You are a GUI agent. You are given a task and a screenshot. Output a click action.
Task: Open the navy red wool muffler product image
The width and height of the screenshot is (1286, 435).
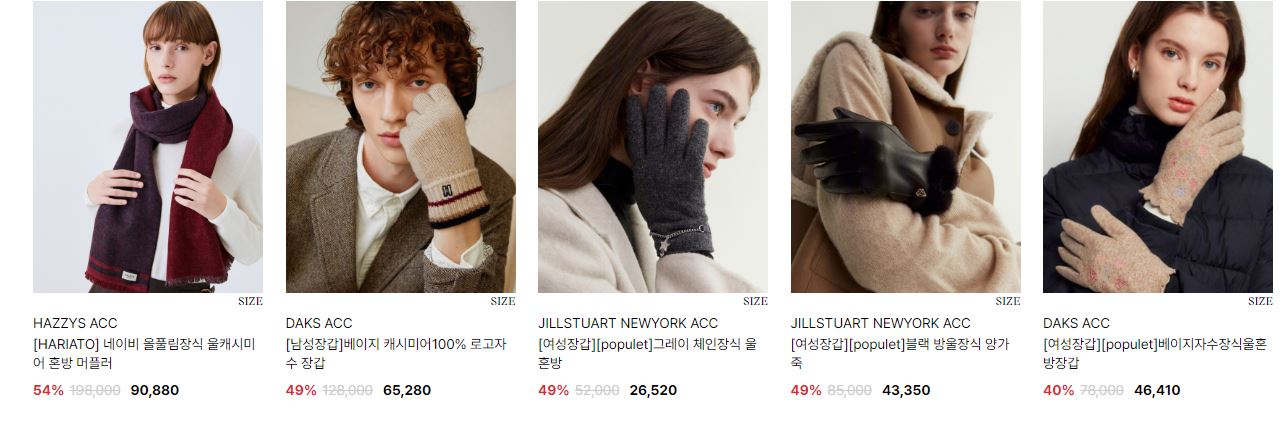[148, 146]
